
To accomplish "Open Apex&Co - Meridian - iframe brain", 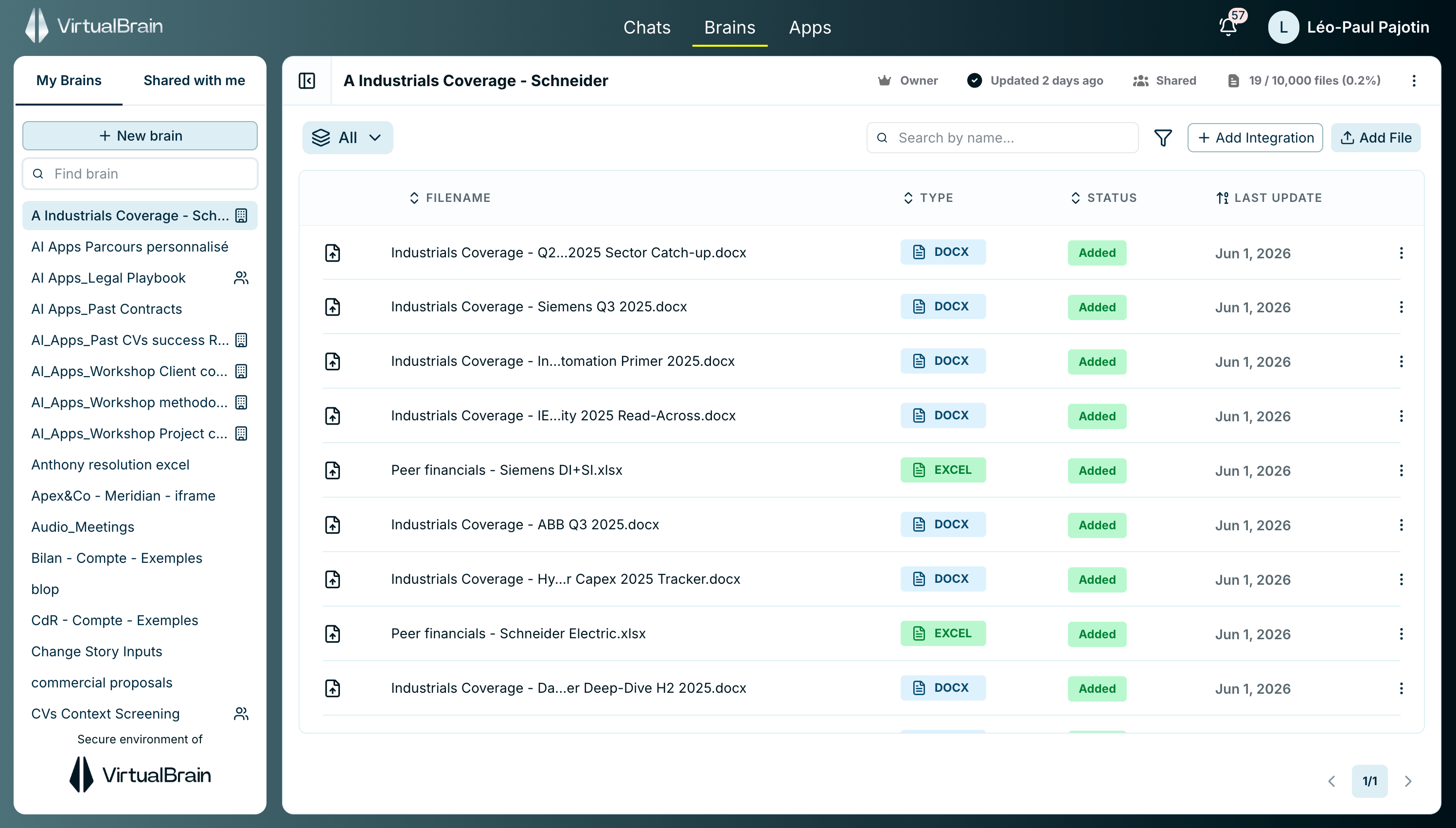I will point(140,496).
